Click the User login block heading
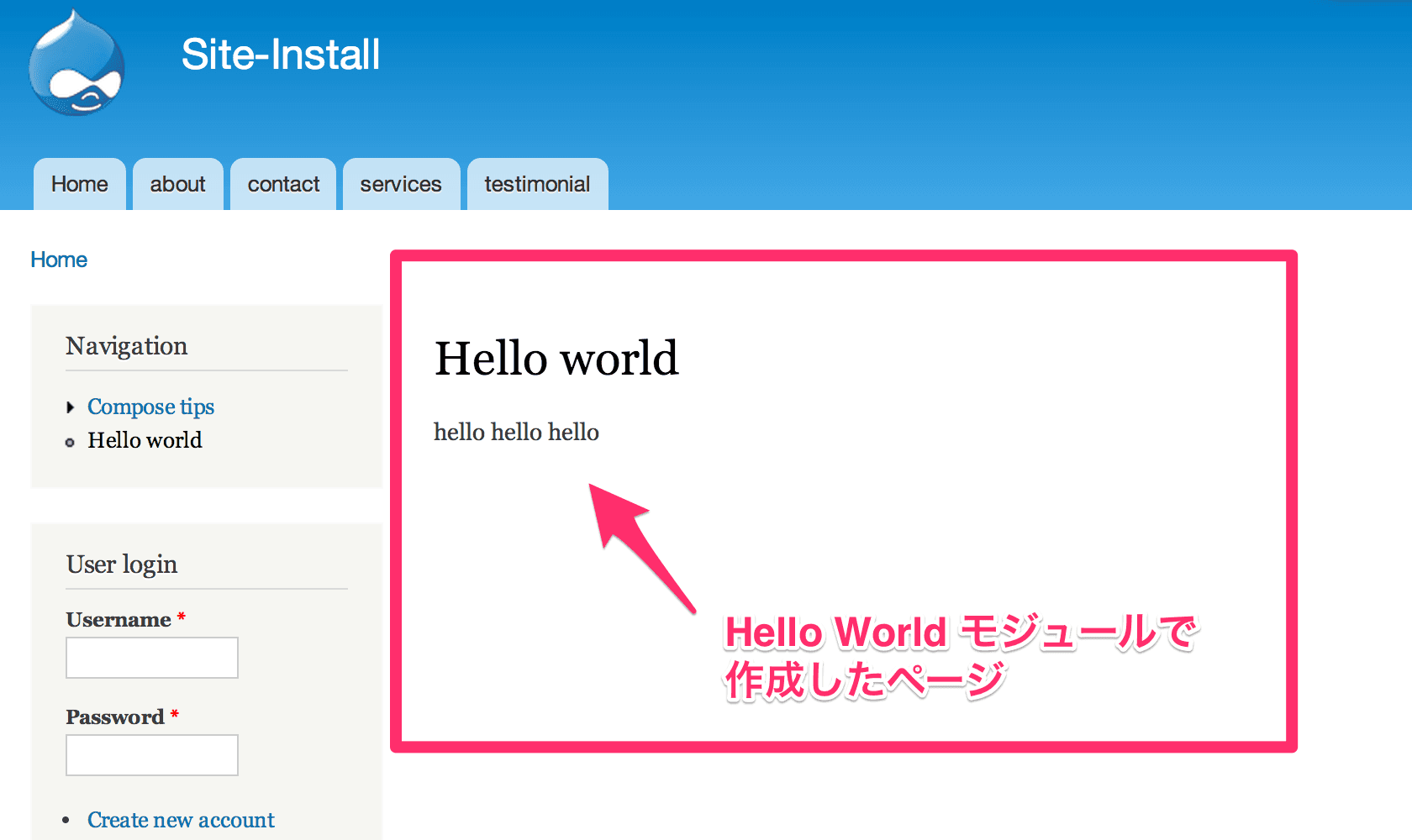 click(x=121, y=564)
